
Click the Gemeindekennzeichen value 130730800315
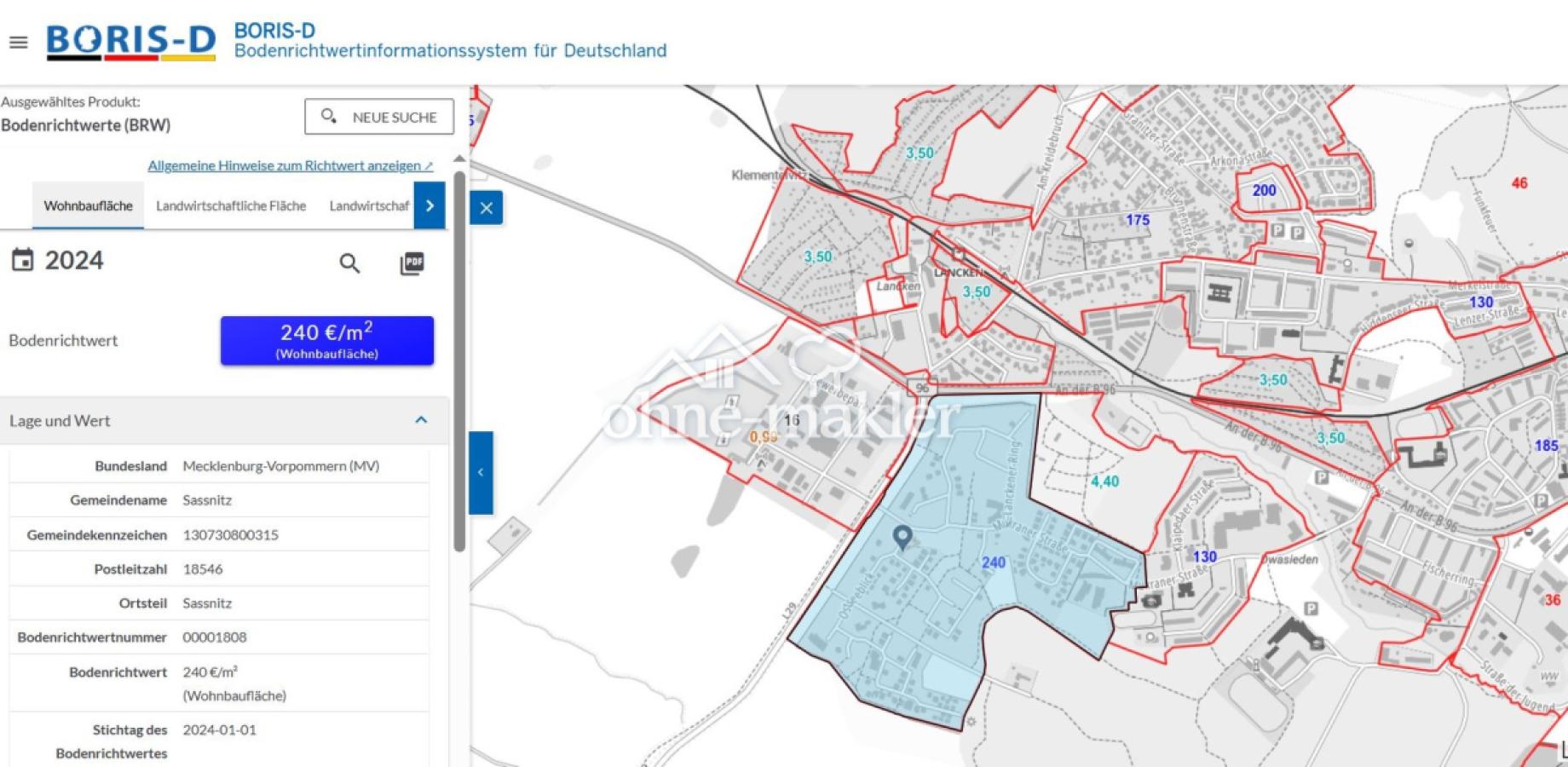tap(230, 534)
